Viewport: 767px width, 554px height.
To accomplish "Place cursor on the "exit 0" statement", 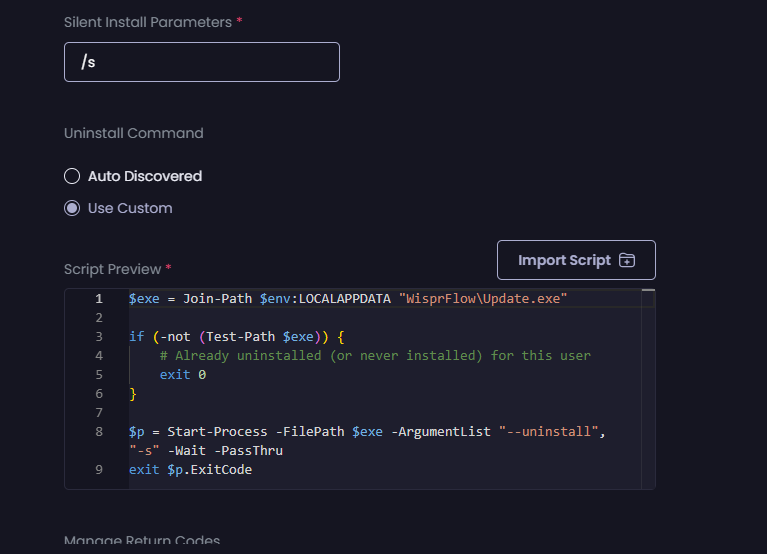I will point(181,374).
